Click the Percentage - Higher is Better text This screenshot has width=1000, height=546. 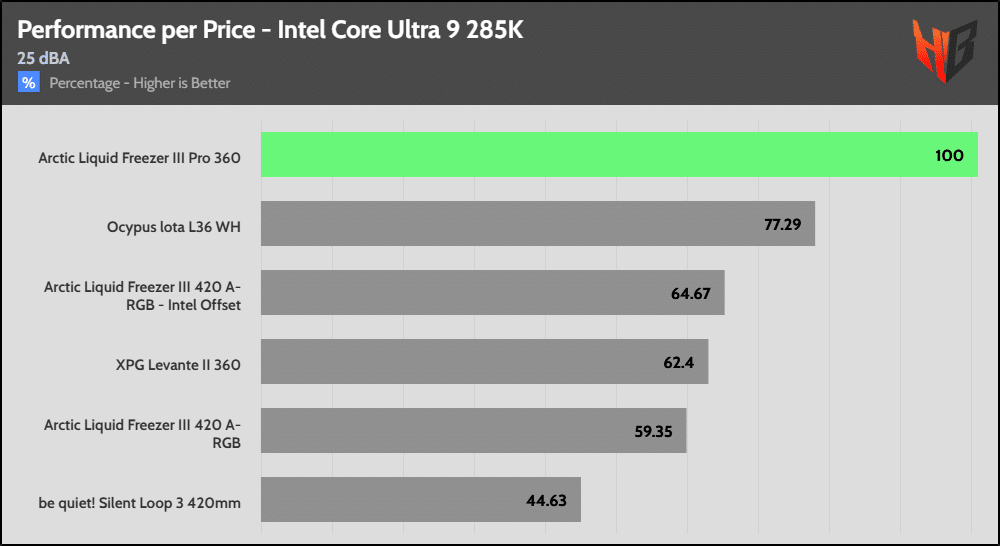coord(140,83)
